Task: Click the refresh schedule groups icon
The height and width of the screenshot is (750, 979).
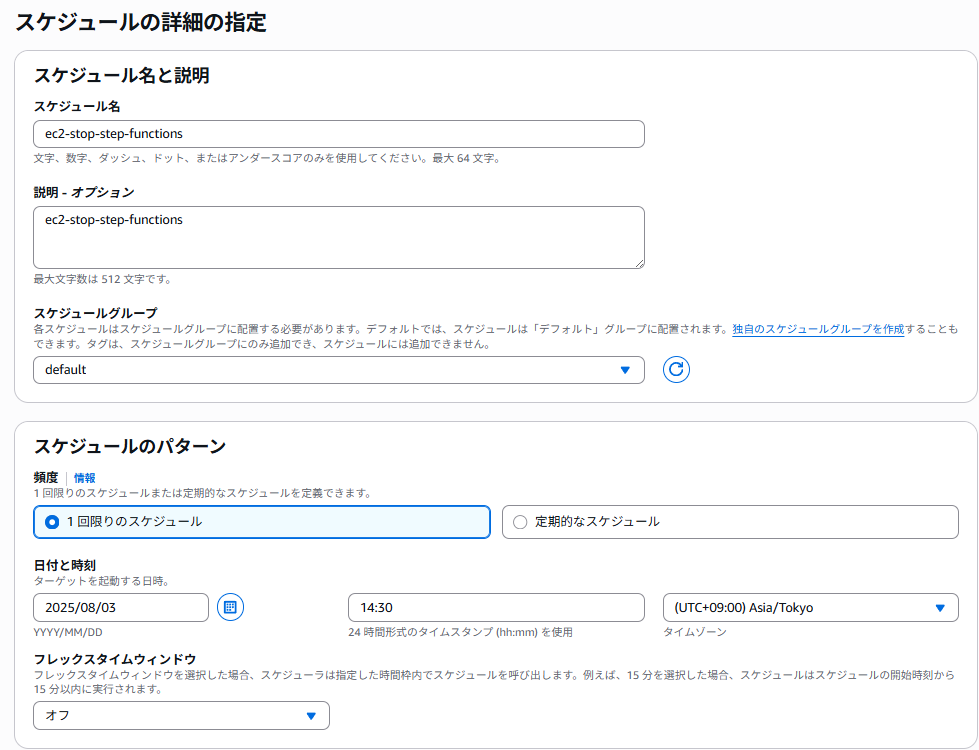Action: pyautogui.click(x=676, y=370)
